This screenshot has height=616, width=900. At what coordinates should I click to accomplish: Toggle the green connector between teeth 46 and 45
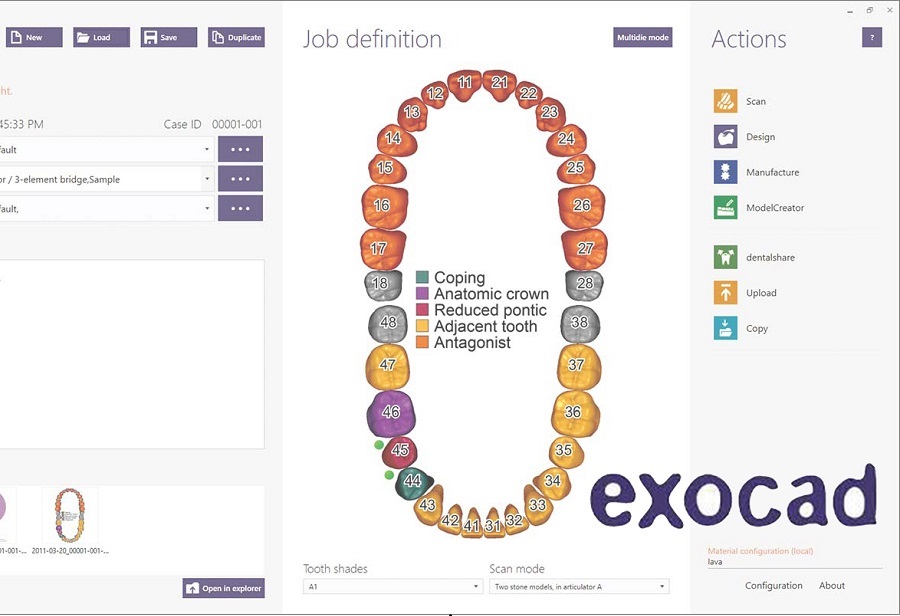pyautogui.click(x=379, y=445)
